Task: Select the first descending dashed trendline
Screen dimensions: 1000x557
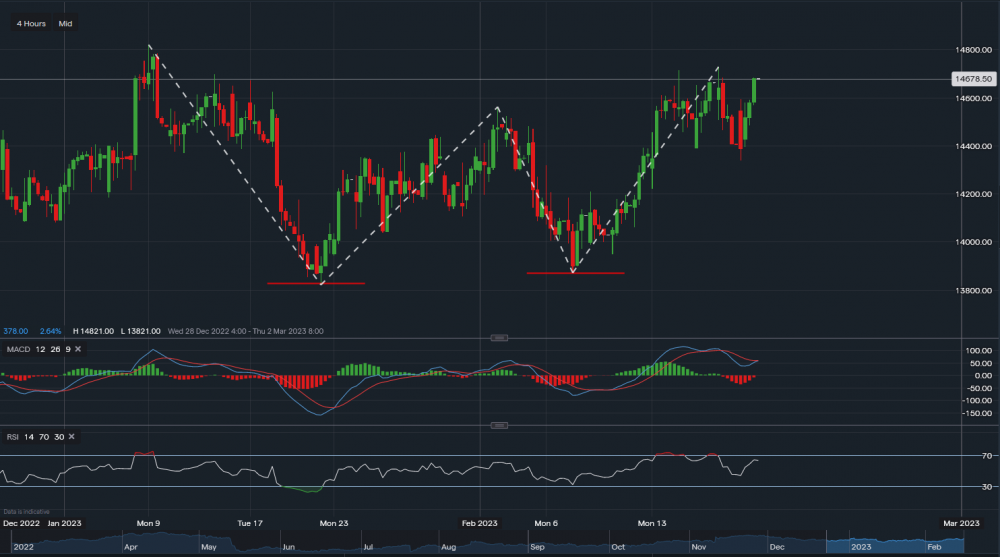Action: 235,165
